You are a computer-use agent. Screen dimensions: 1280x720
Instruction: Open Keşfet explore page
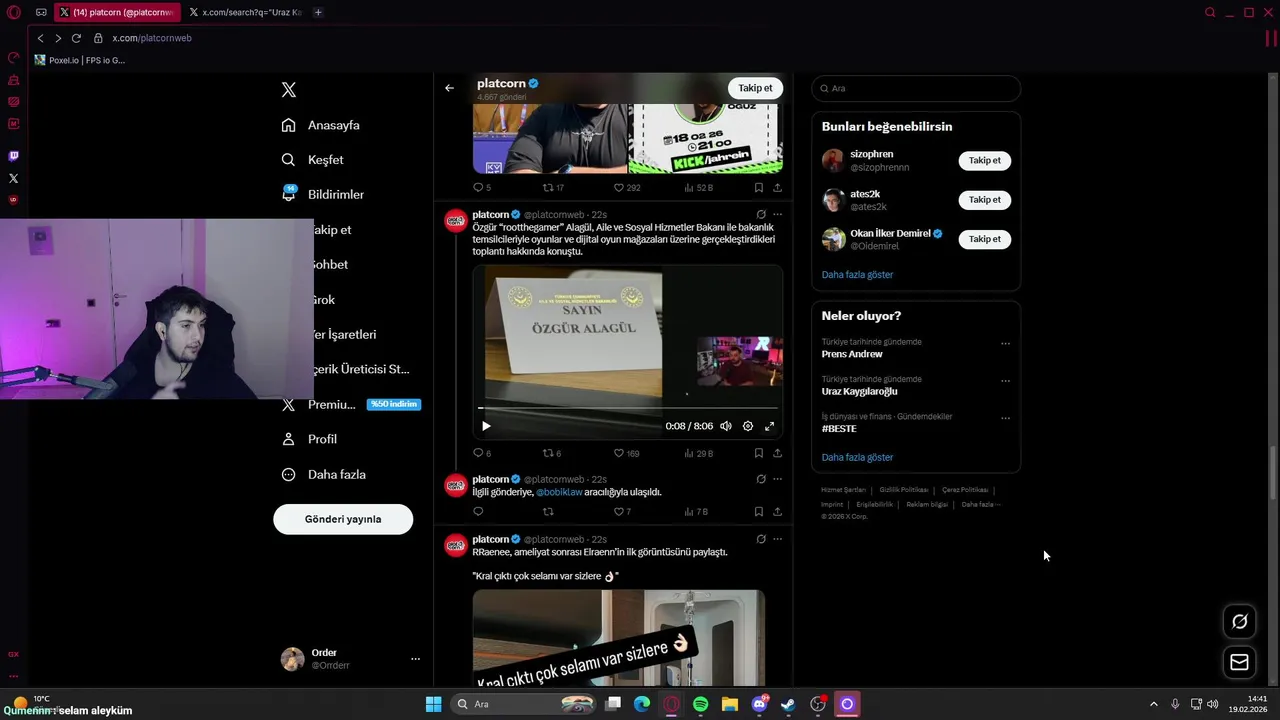coord(312,160)
